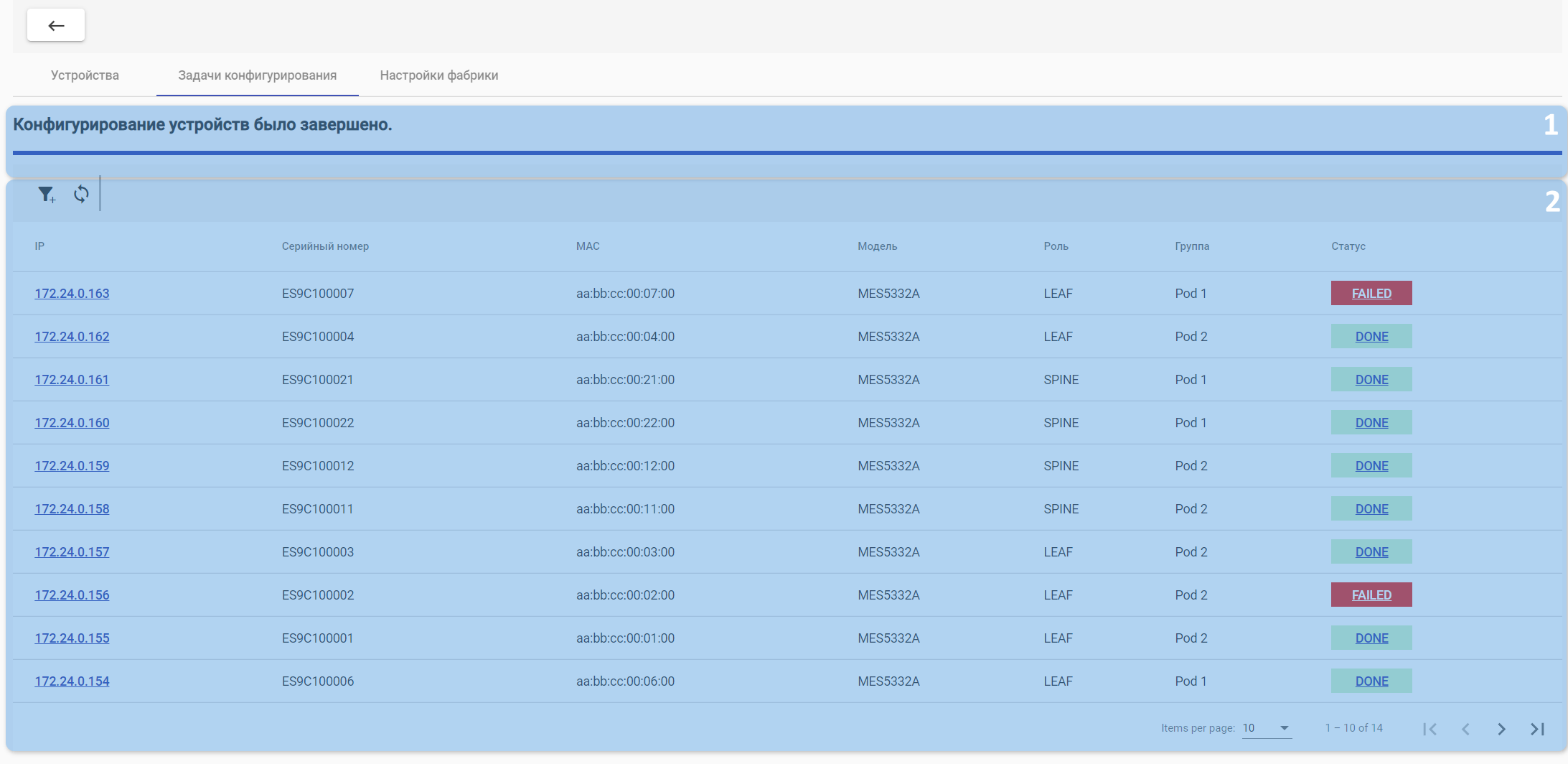Viewport: 1568px width, 764px height.
Task: Select MAC address aa:bb:cc:00:07:00 cell
Action: (x=625, y=294)
